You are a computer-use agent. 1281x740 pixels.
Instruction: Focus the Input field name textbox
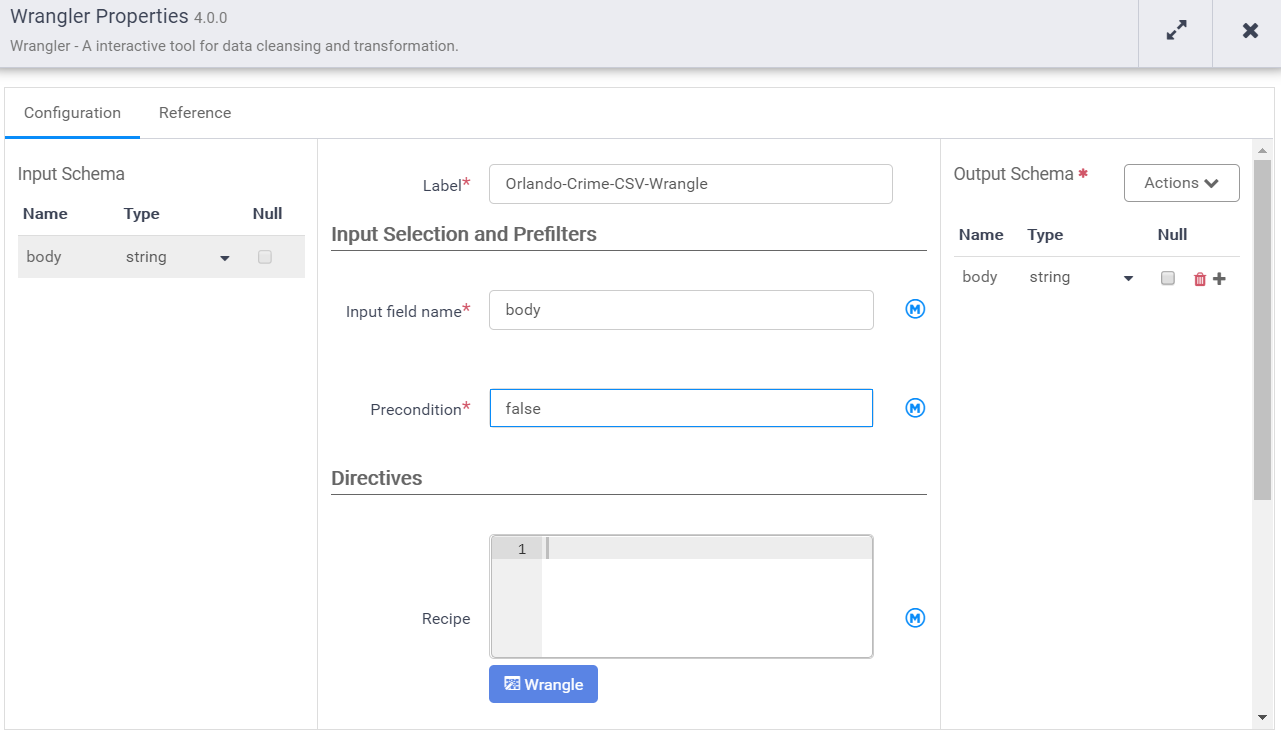coord(680,310)
